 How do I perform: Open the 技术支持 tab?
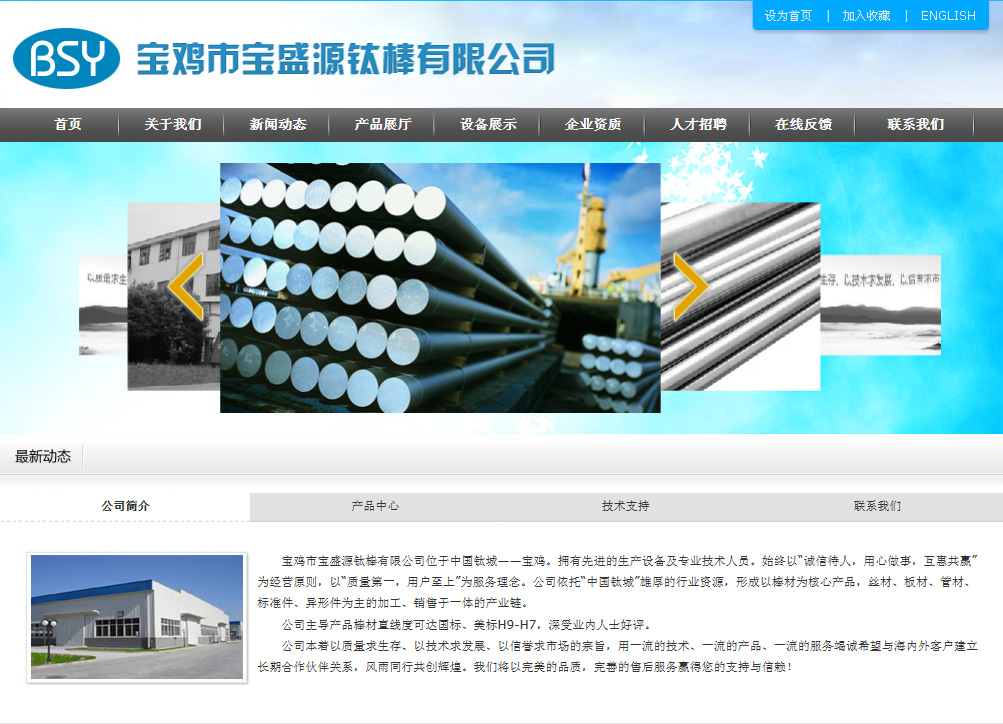626,506
